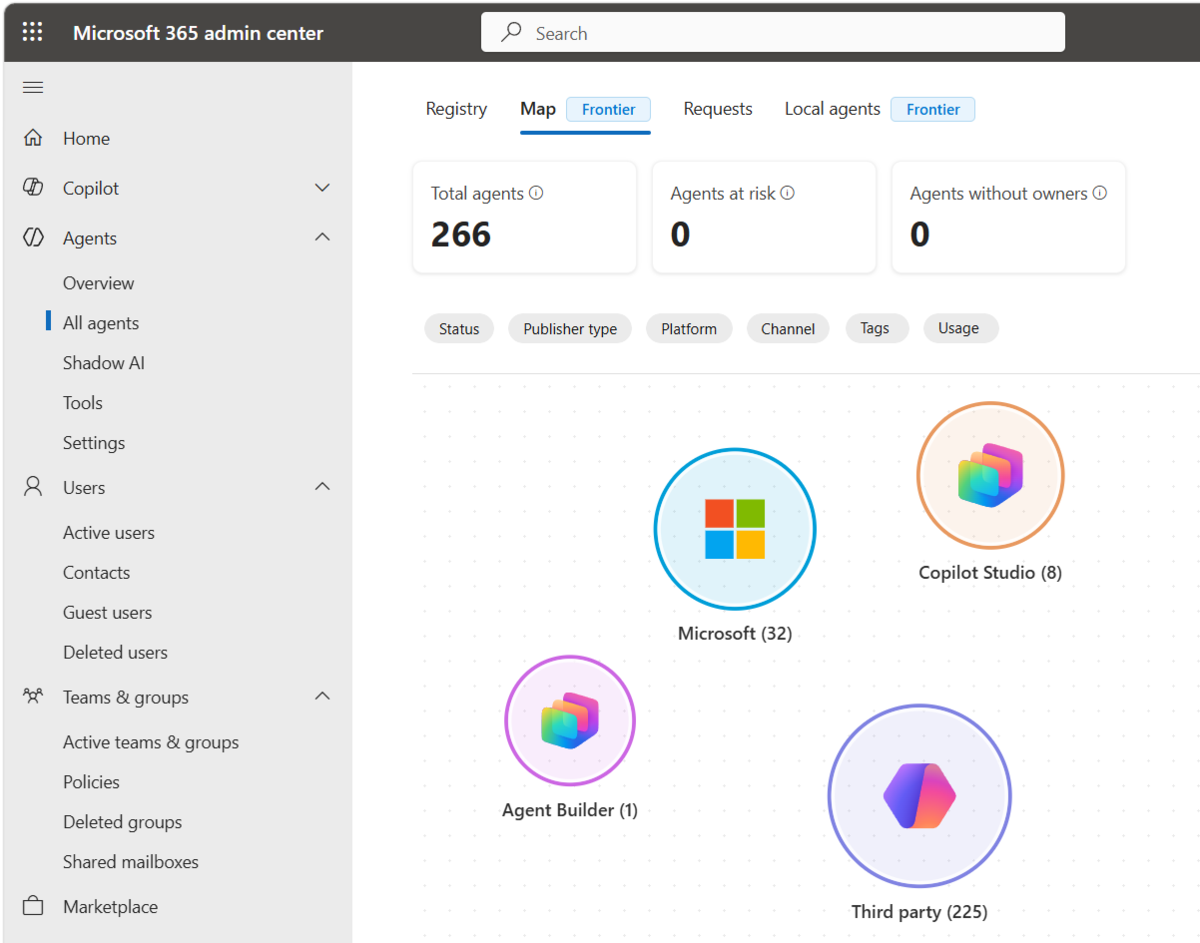Switch to the Registry tab
This screenshot has height=943, width=1200.
pos(456,109)
